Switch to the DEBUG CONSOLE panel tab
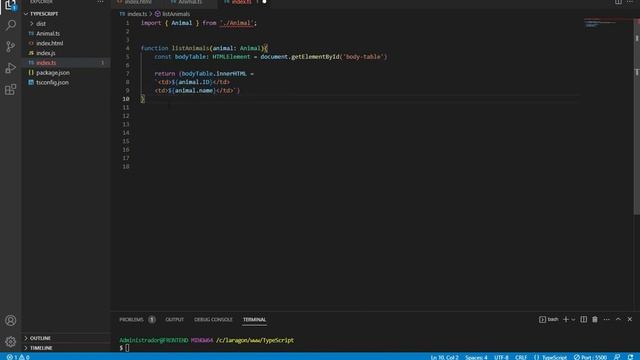Image resolution: width=640 pixels, height=360 pixels. tap(213, 320)
